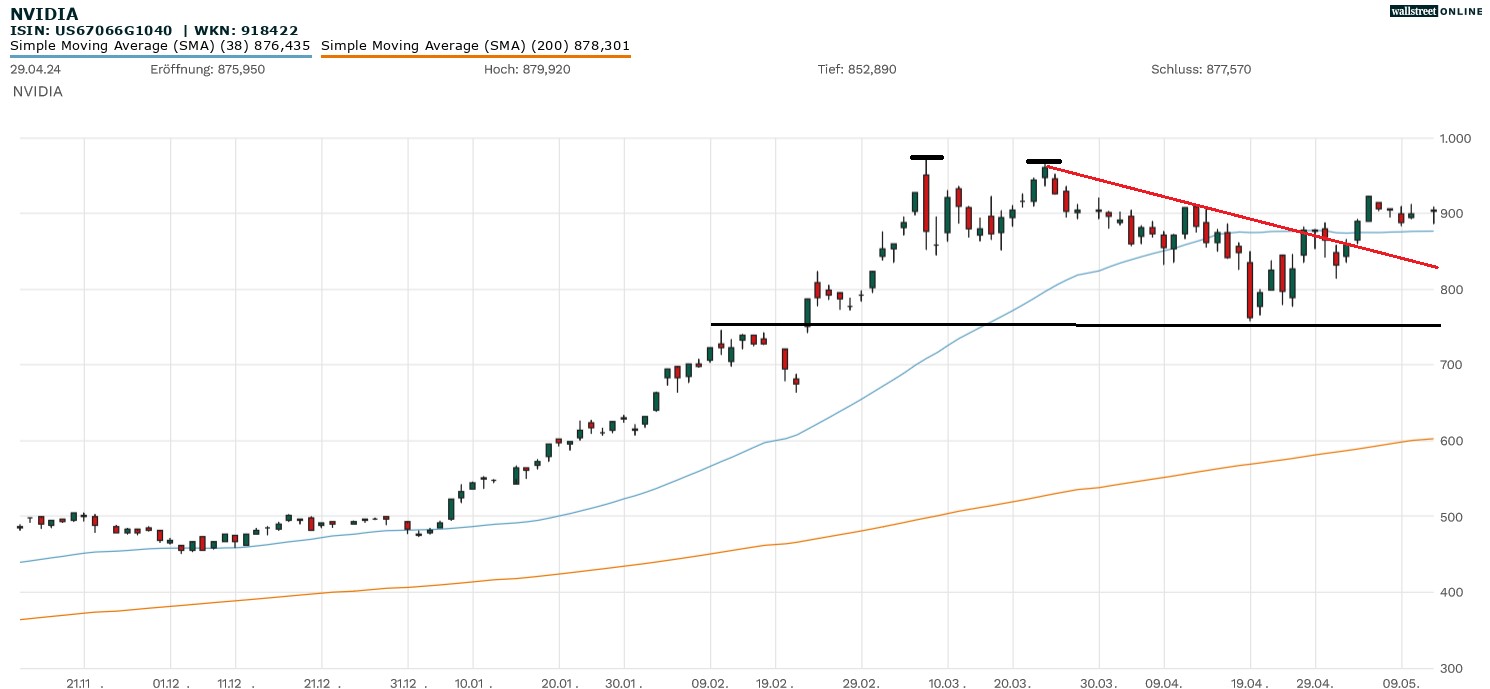This screenshot has height=689, width=1490.
Task: Click the 09.05. date axis label
Action: (x=1402, y=683)
